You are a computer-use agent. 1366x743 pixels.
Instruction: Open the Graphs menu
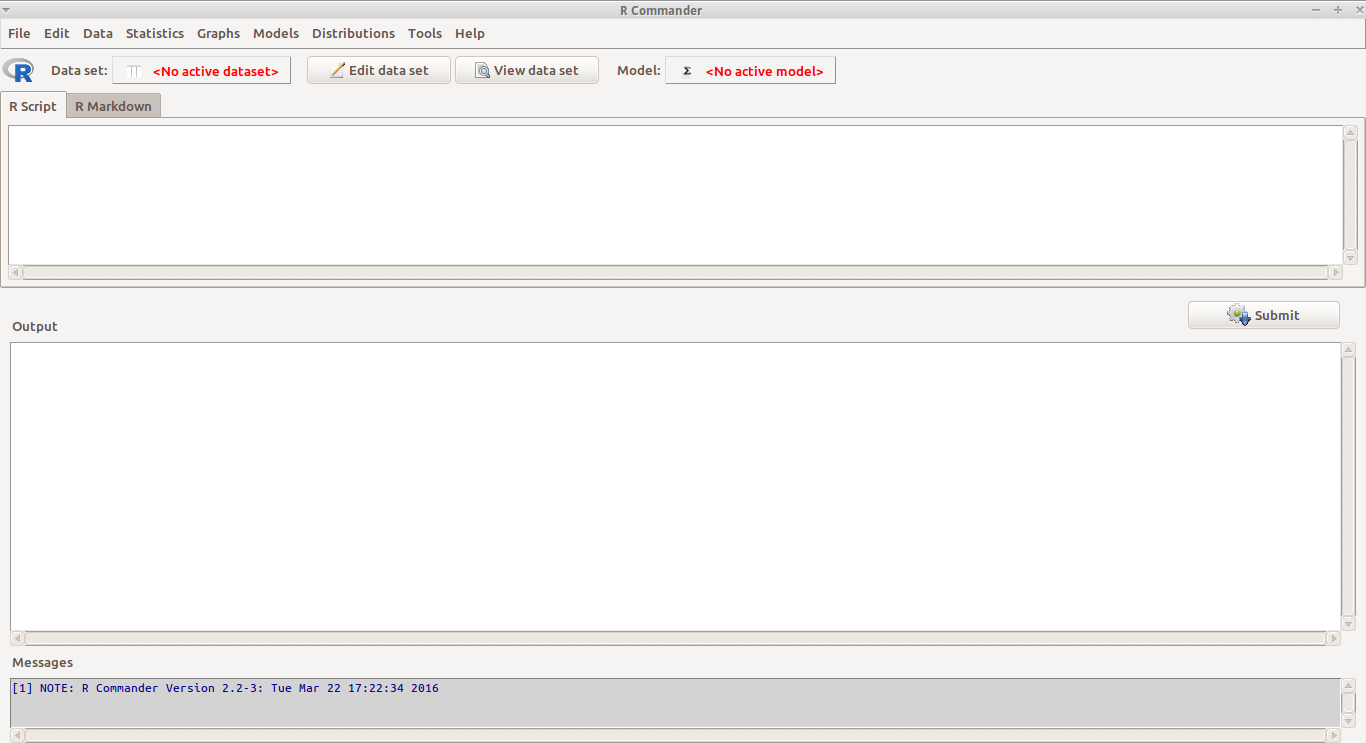point(218,33)
